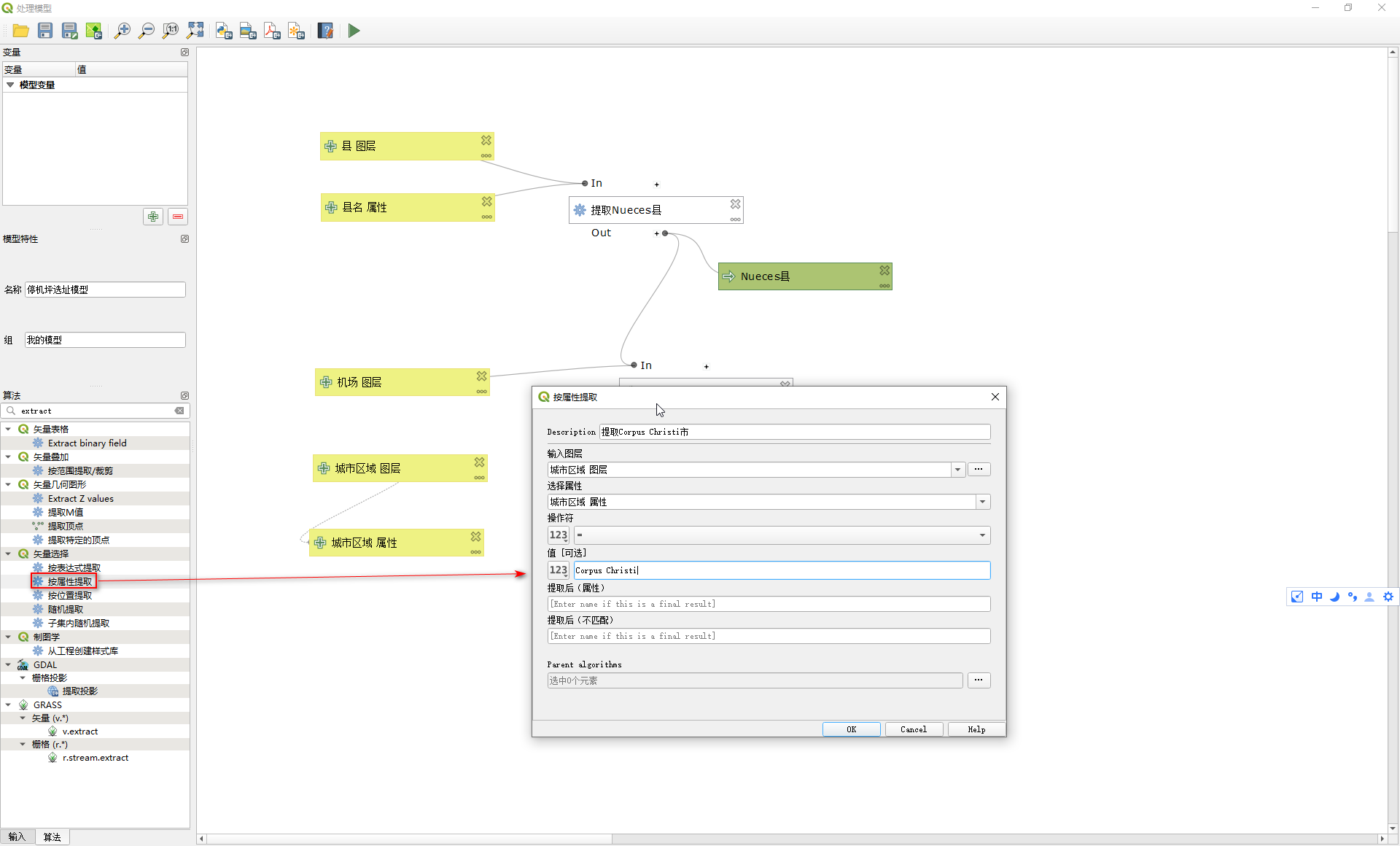Switch to the 输入 tab

pyautogui.click(x=17, y=837)
